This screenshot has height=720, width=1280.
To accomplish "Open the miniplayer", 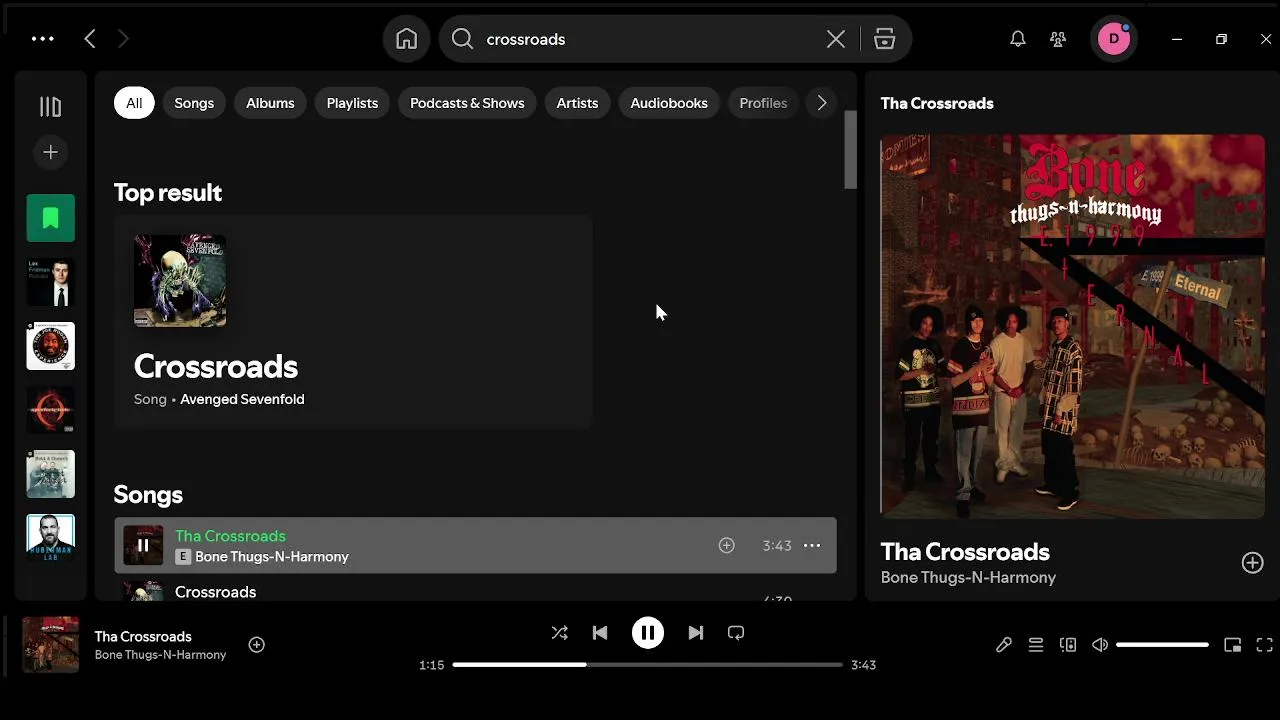I will (x=1232, y=645).
